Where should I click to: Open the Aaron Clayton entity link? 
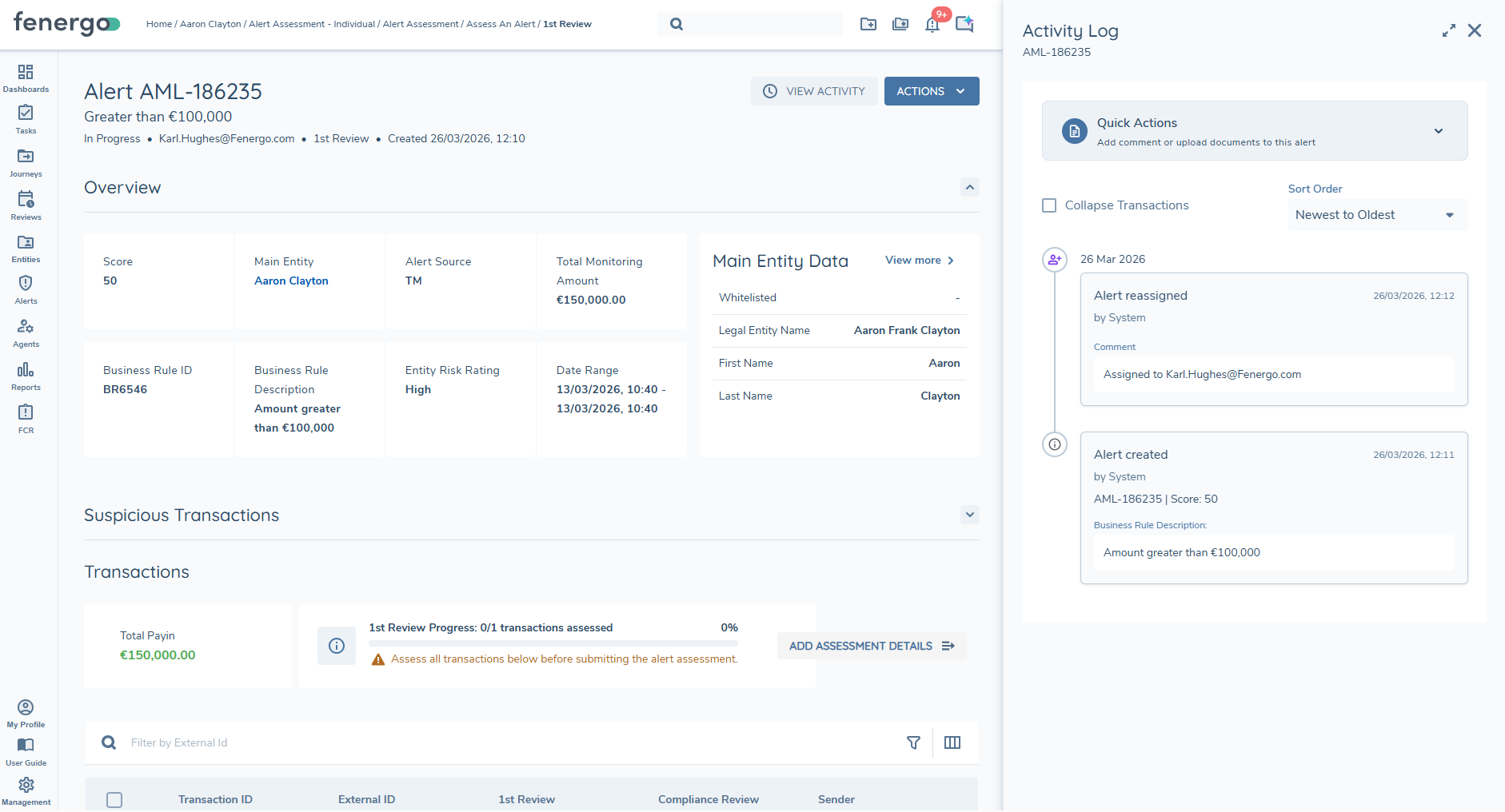pos(291,281)
